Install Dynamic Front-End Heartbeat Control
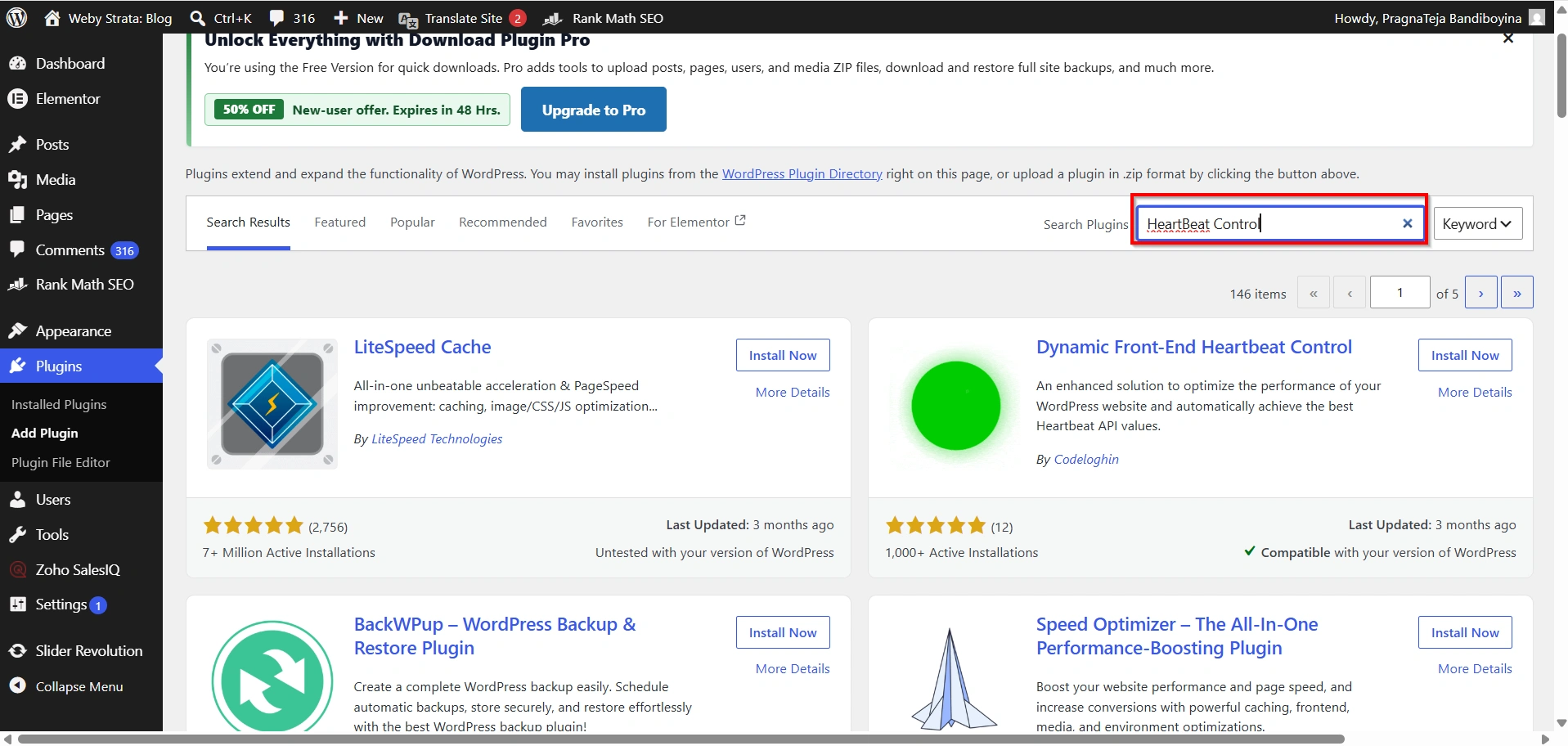 point(1464,355)
